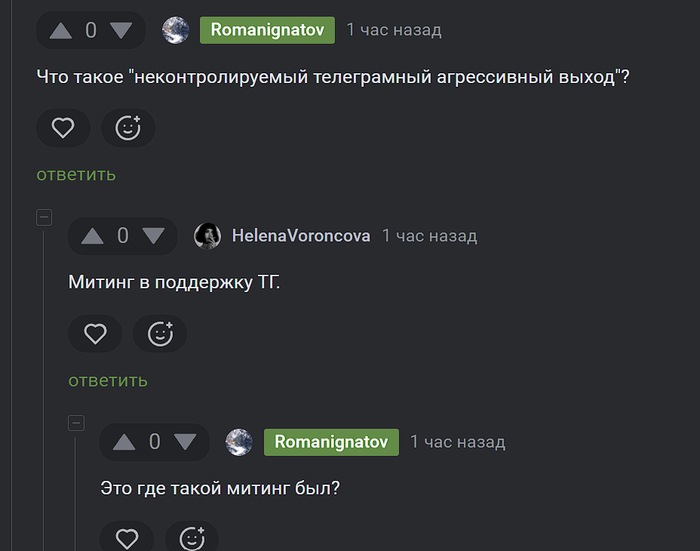The height and width of the screenshot is (551, 700).
Task: Collapse HelenaVoroncova's comment thread
Action: [44, 217]
